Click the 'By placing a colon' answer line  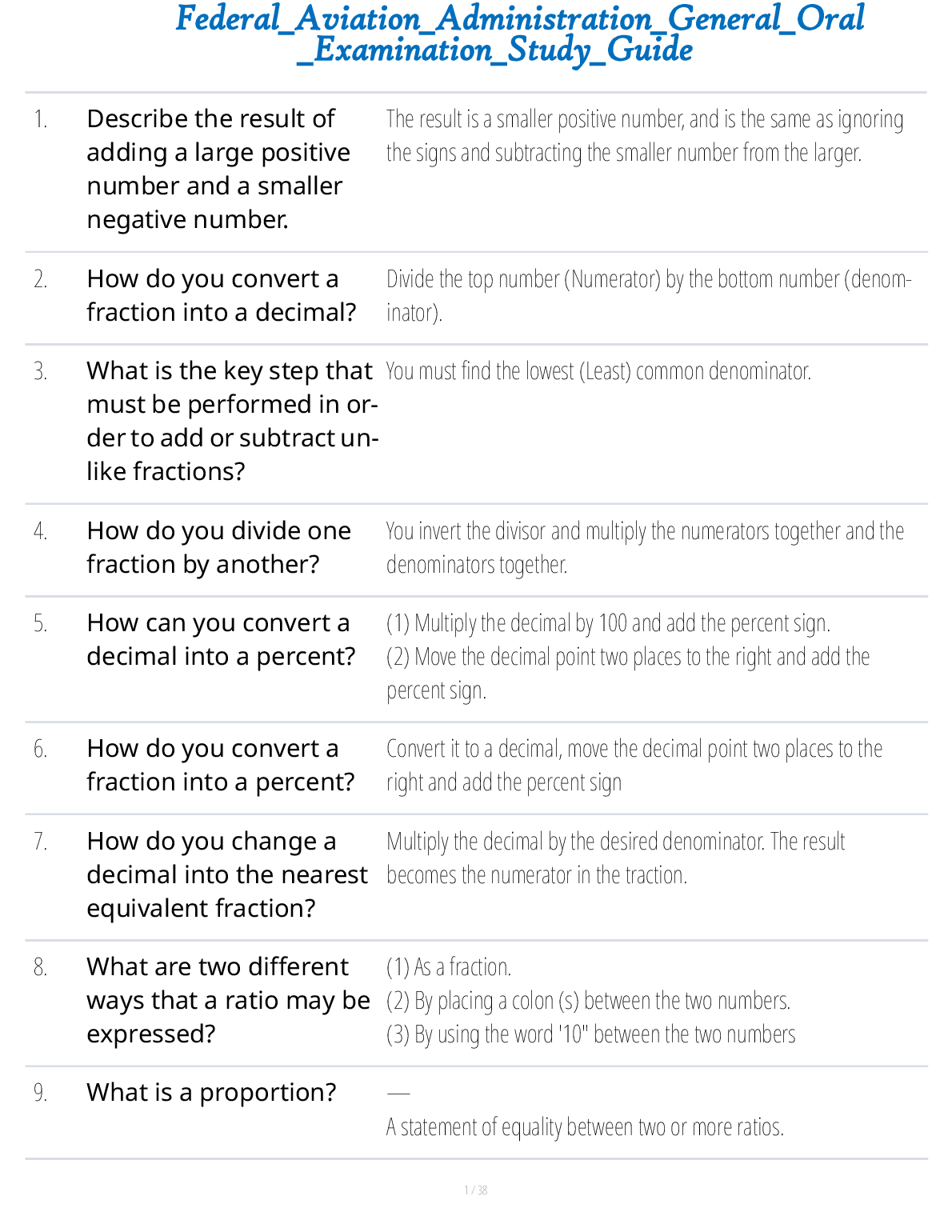click(588, 1001)
